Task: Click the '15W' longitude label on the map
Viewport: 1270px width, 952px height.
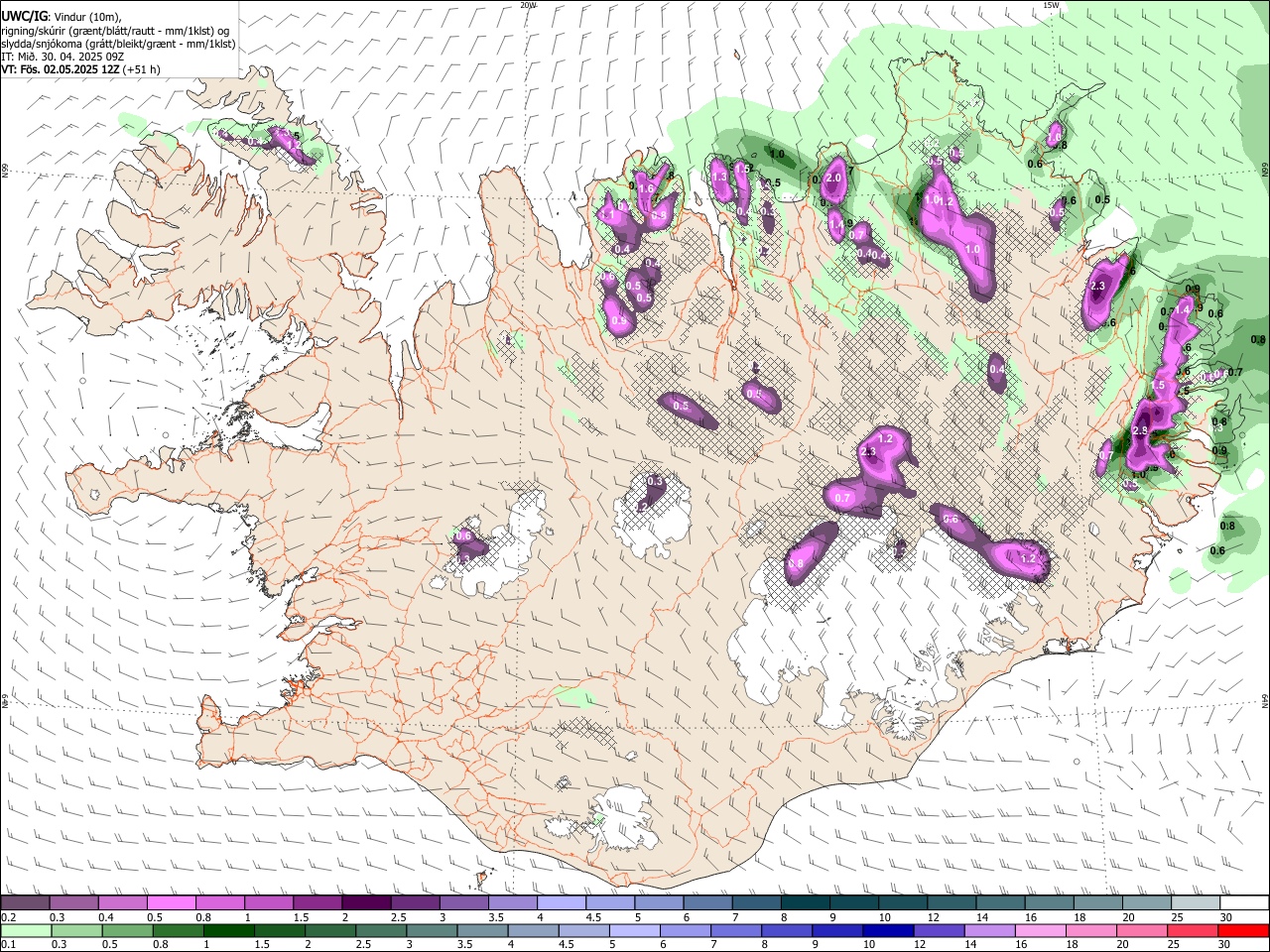Action: pos(1051,5)
